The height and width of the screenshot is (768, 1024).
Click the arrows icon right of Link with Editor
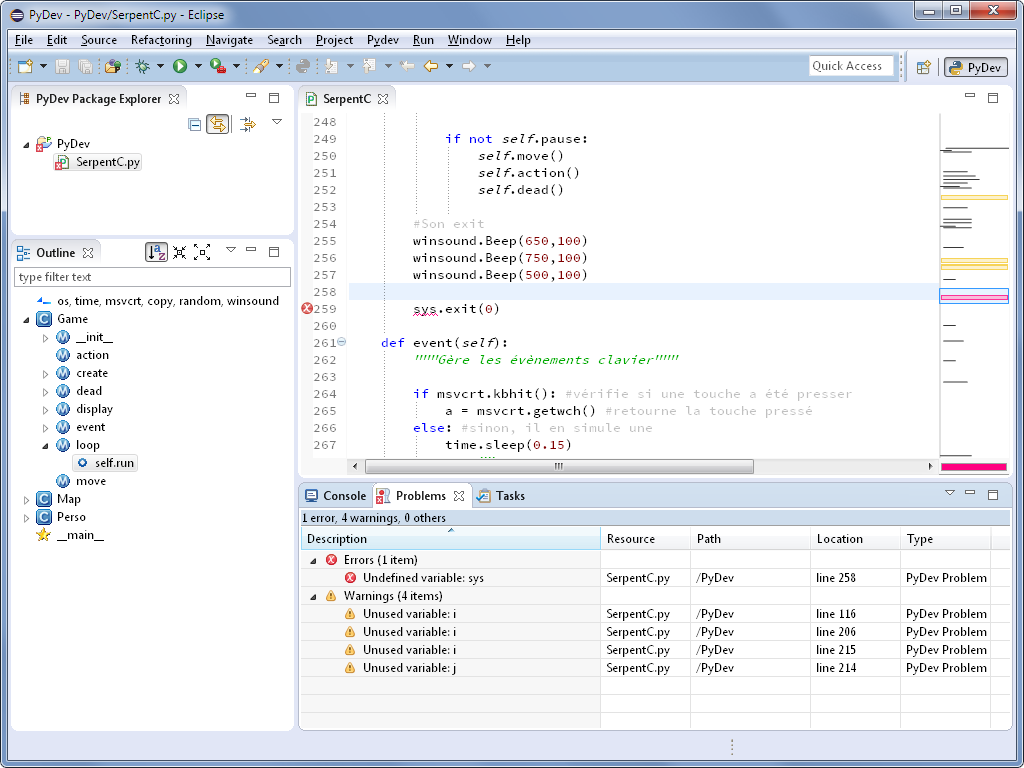247,124
